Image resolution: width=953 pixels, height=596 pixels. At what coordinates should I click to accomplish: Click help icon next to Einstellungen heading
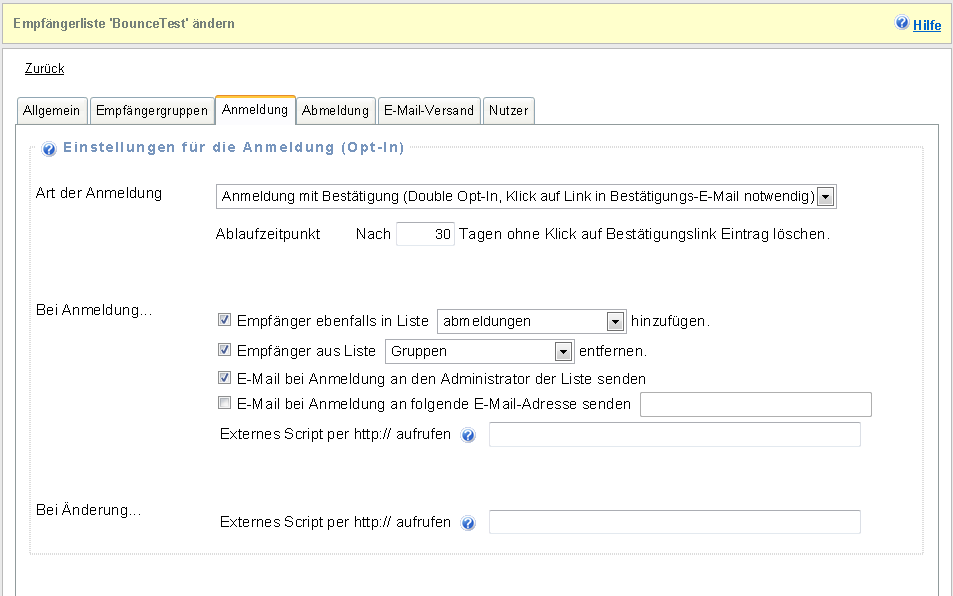point(49,149)
